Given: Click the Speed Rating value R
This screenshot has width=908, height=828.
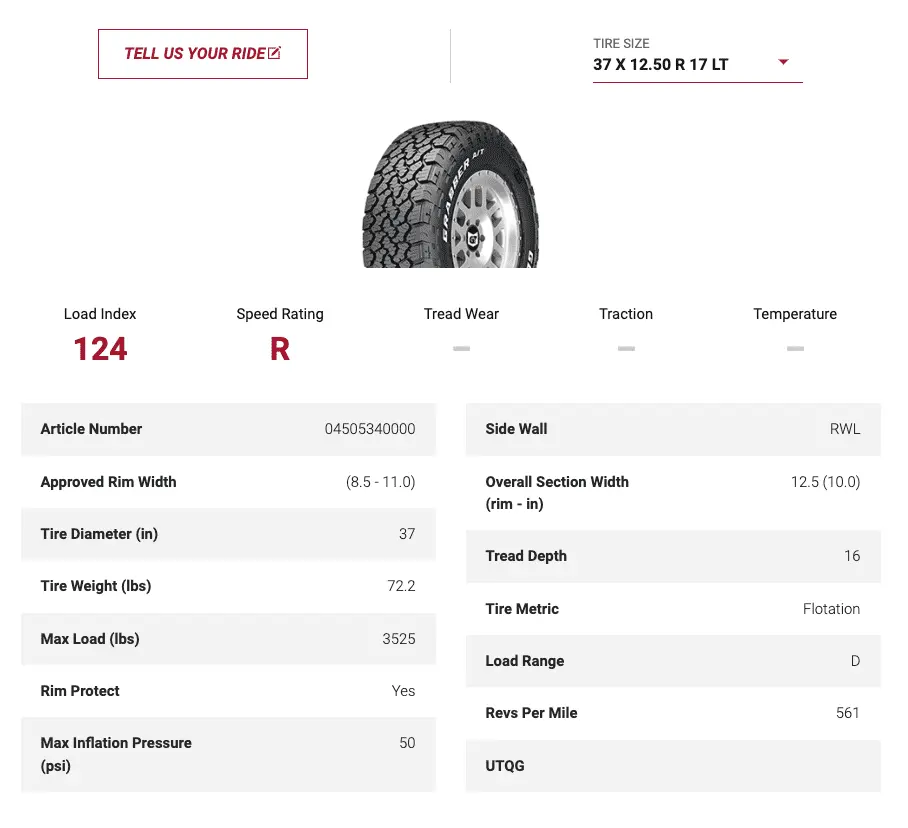Looking at the screenshot, I should tap(280, 349).
